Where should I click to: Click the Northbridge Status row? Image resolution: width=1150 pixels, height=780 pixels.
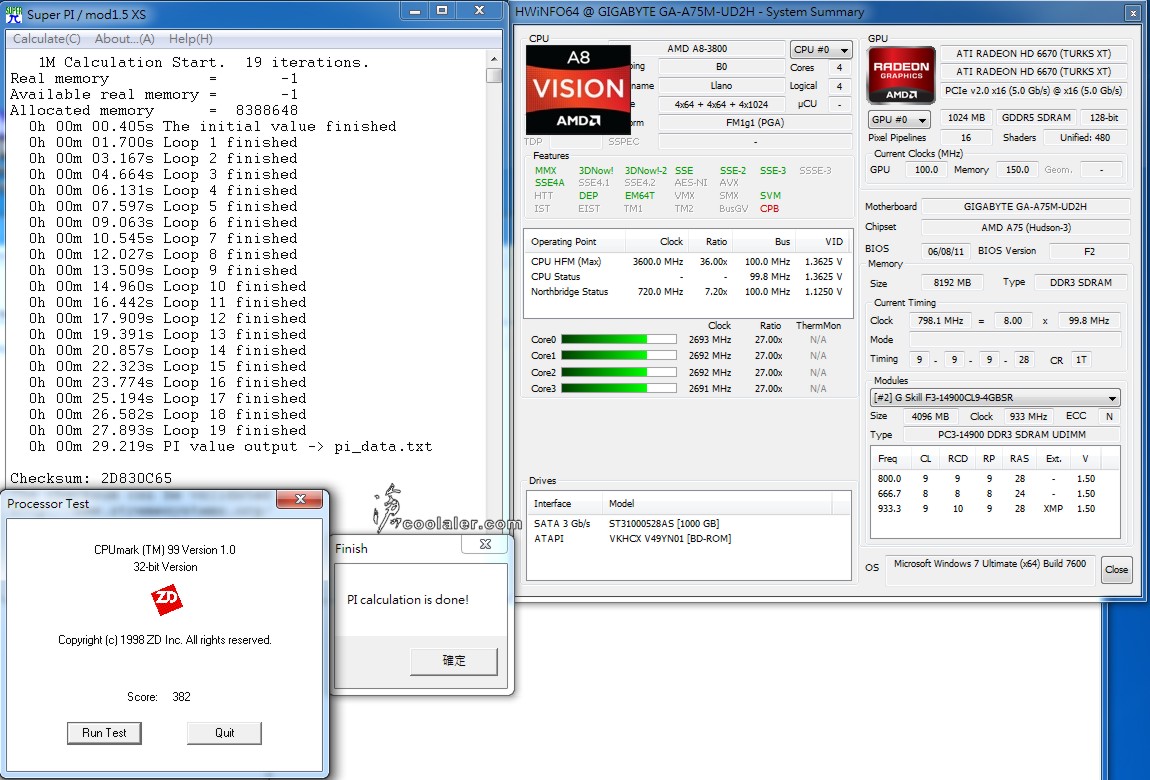[x=687, y=292]
